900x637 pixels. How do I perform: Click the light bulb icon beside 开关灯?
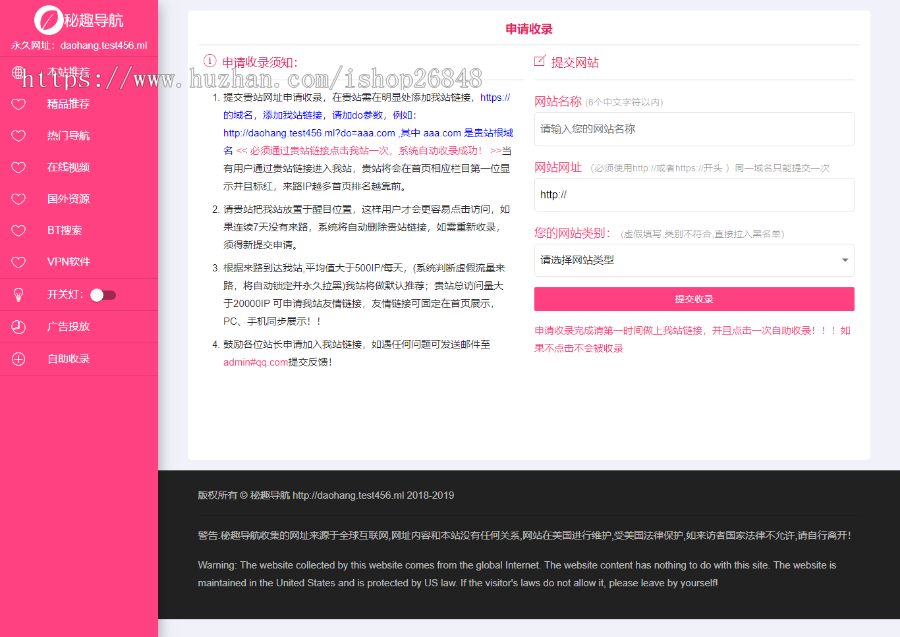(18, 295)
